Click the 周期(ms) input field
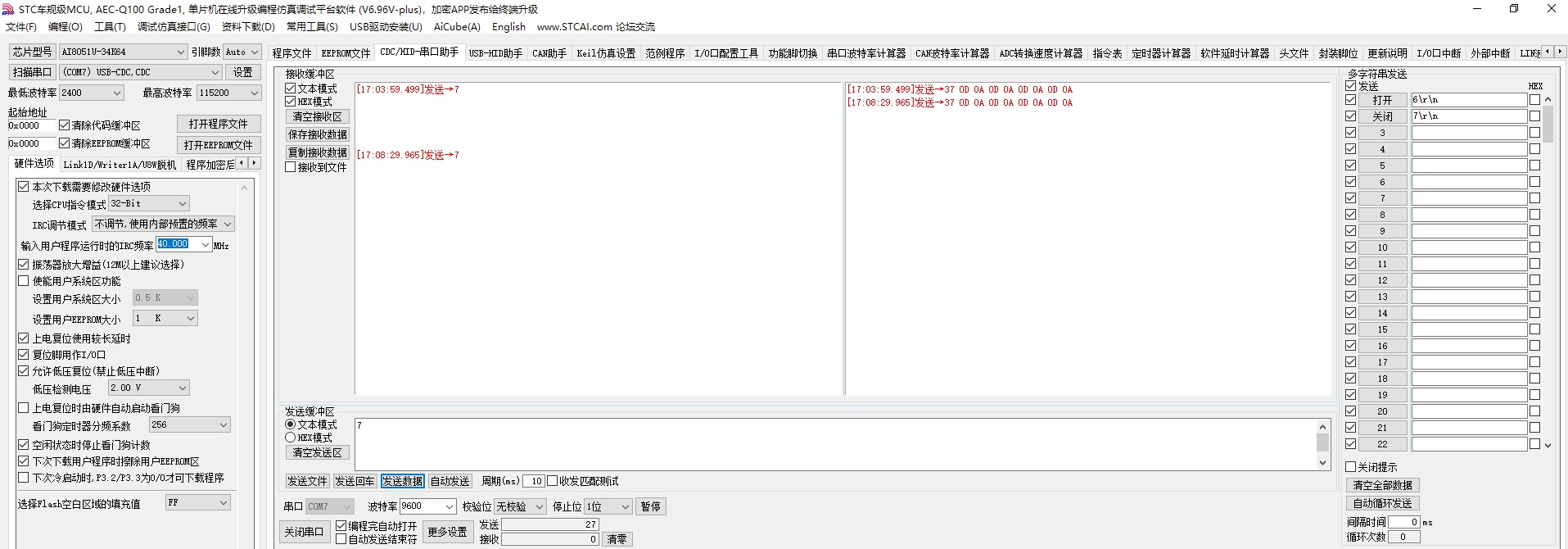Screen dimensions: 1568x549 [x=534, y=481]
